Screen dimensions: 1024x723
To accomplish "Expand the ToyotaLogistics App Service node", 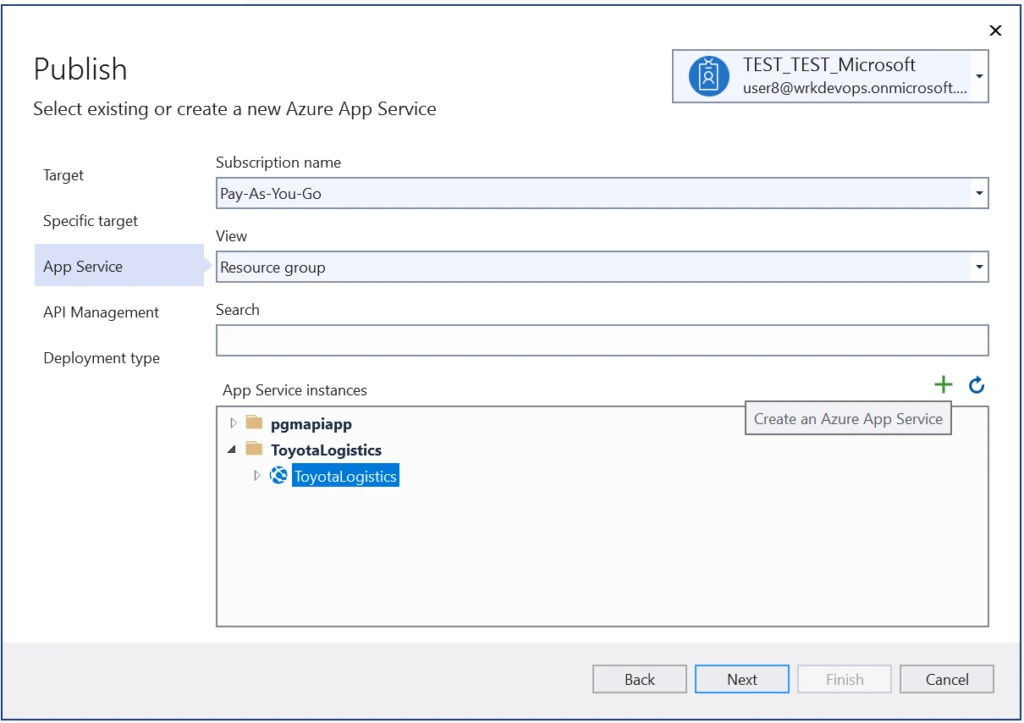I will 256,475.
